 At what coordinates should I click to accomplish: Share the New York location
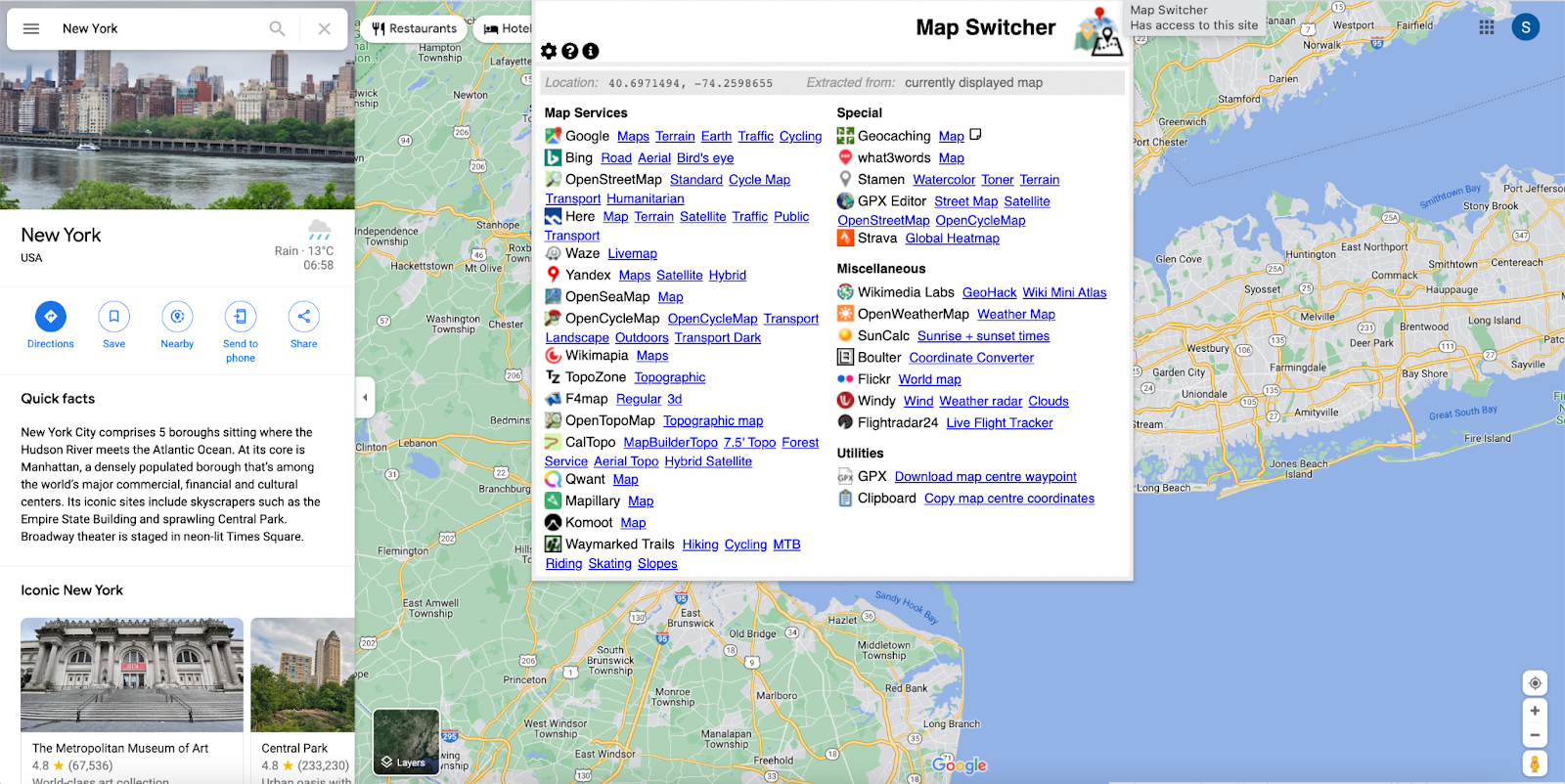pos(304,317)
